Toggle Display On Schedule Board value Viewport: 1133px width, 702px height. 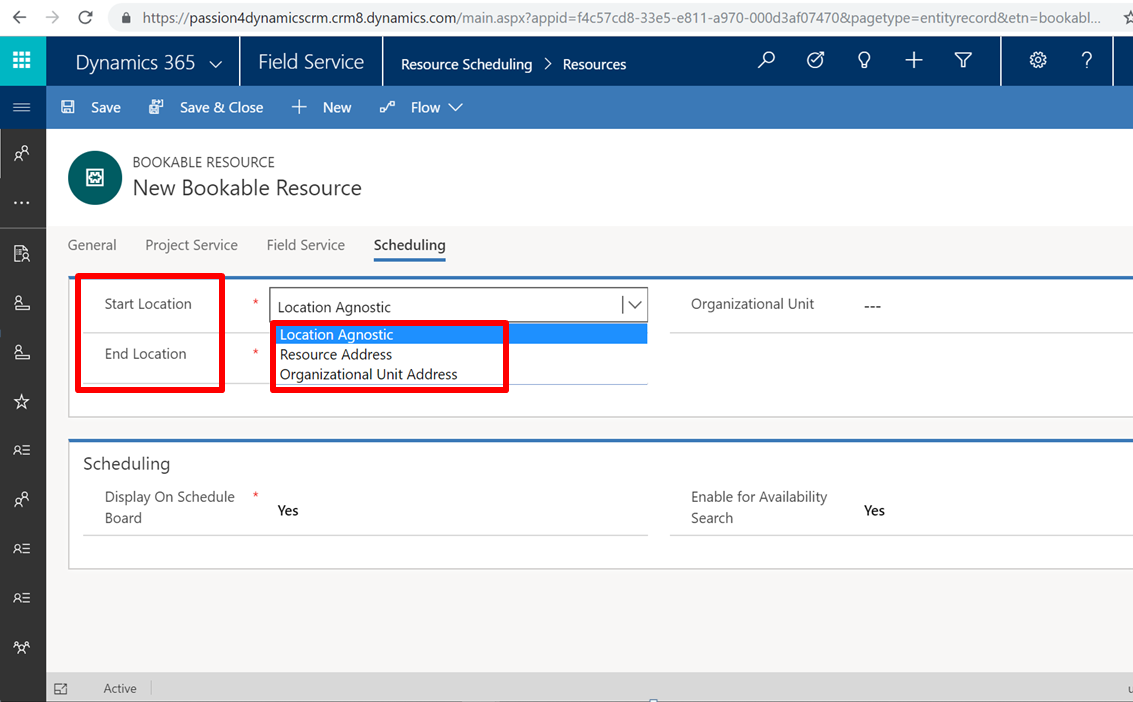288,510
